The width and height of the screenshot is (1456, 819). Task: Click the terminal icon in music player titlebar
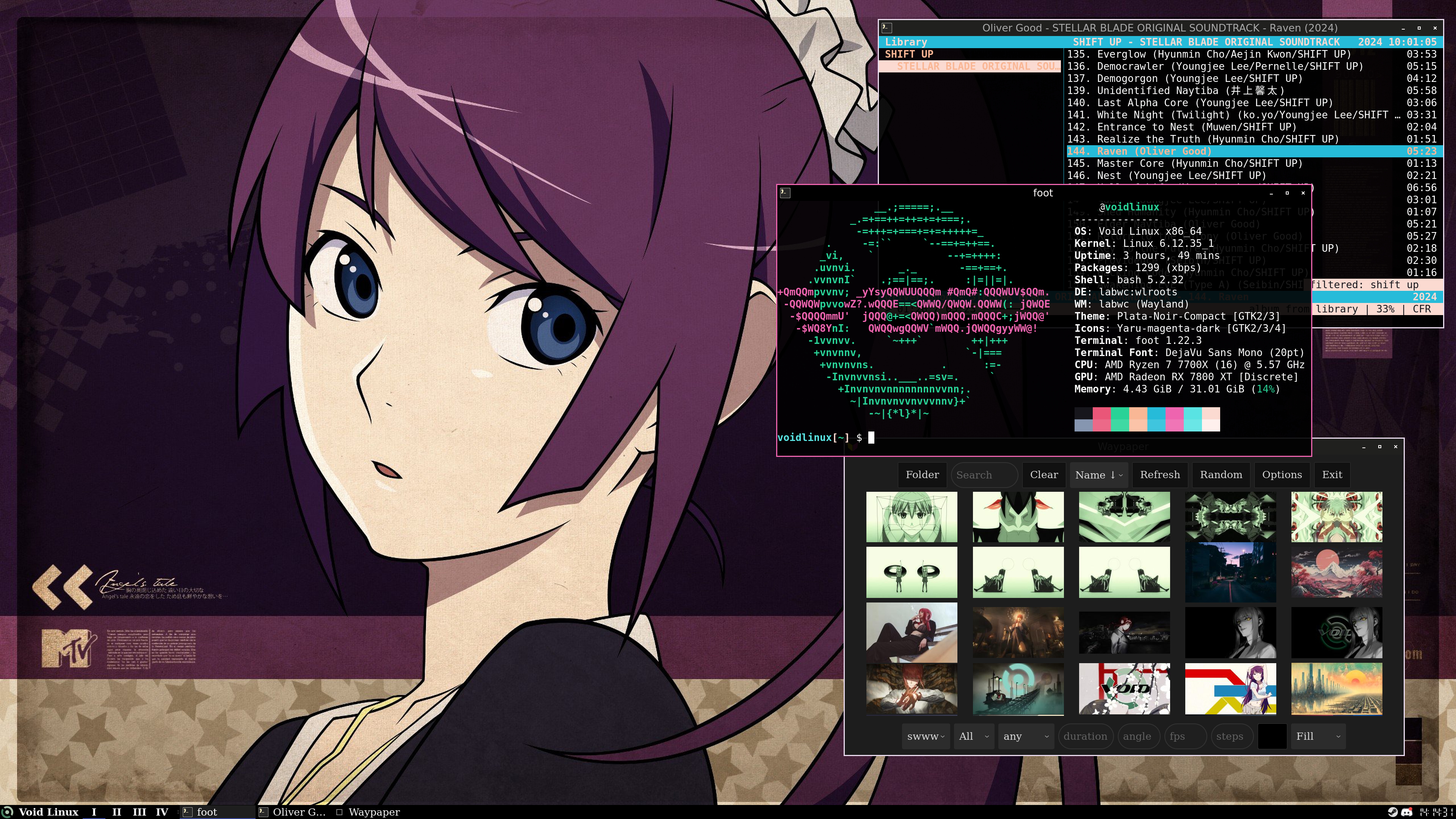(887, 28)
